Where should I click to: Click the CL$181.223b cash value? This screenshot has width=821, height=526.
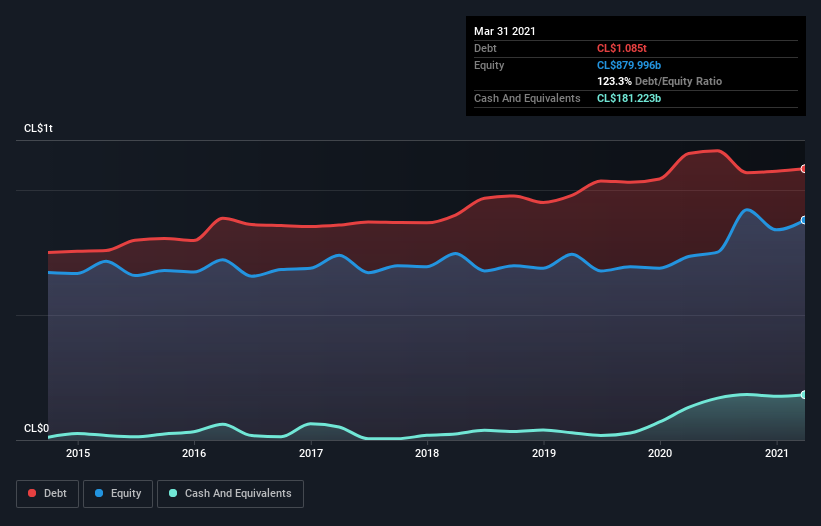point(629,98)
